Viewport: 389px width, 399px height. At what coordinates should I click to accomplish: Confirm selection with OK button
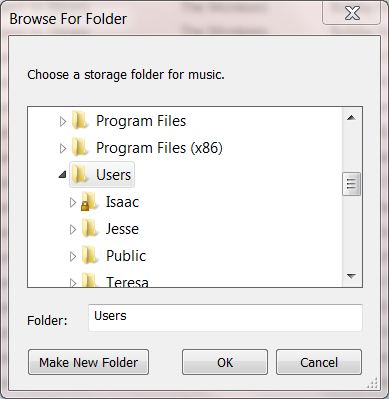click(225, 362)
